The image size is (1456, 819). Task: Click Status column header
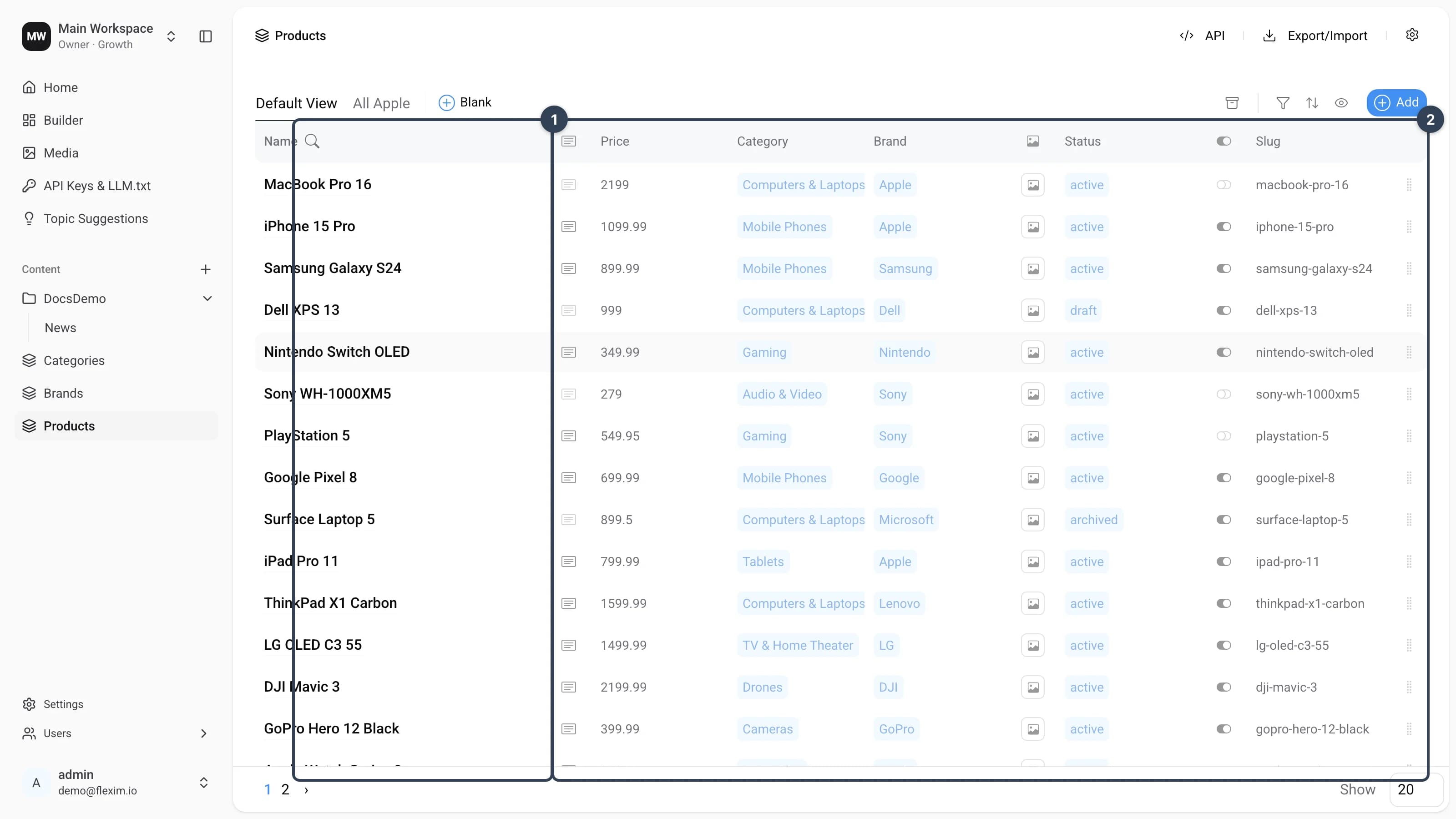point(1082,142)
